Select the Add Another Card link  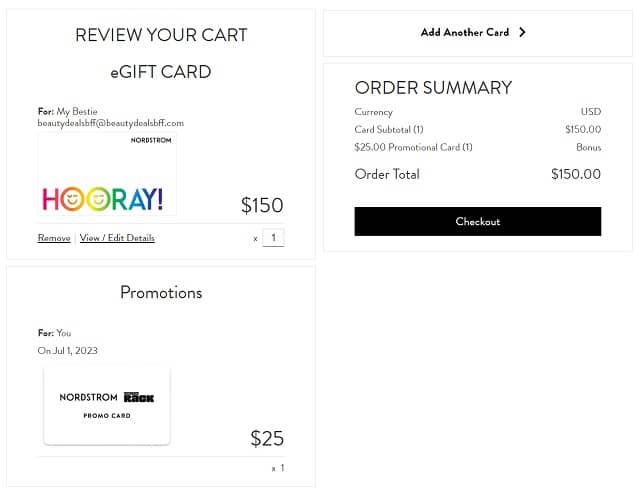pyautogui.click(x=465, y=32)
